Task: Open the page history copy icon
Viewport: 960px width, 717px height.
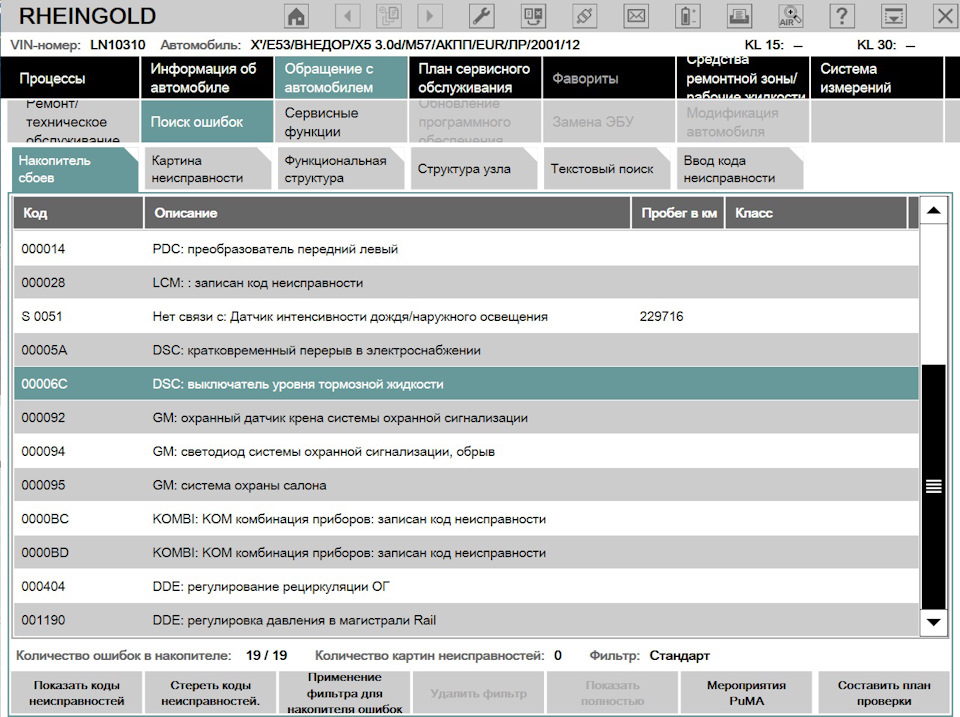Action: pyautogui.click(x=389, y=16)
